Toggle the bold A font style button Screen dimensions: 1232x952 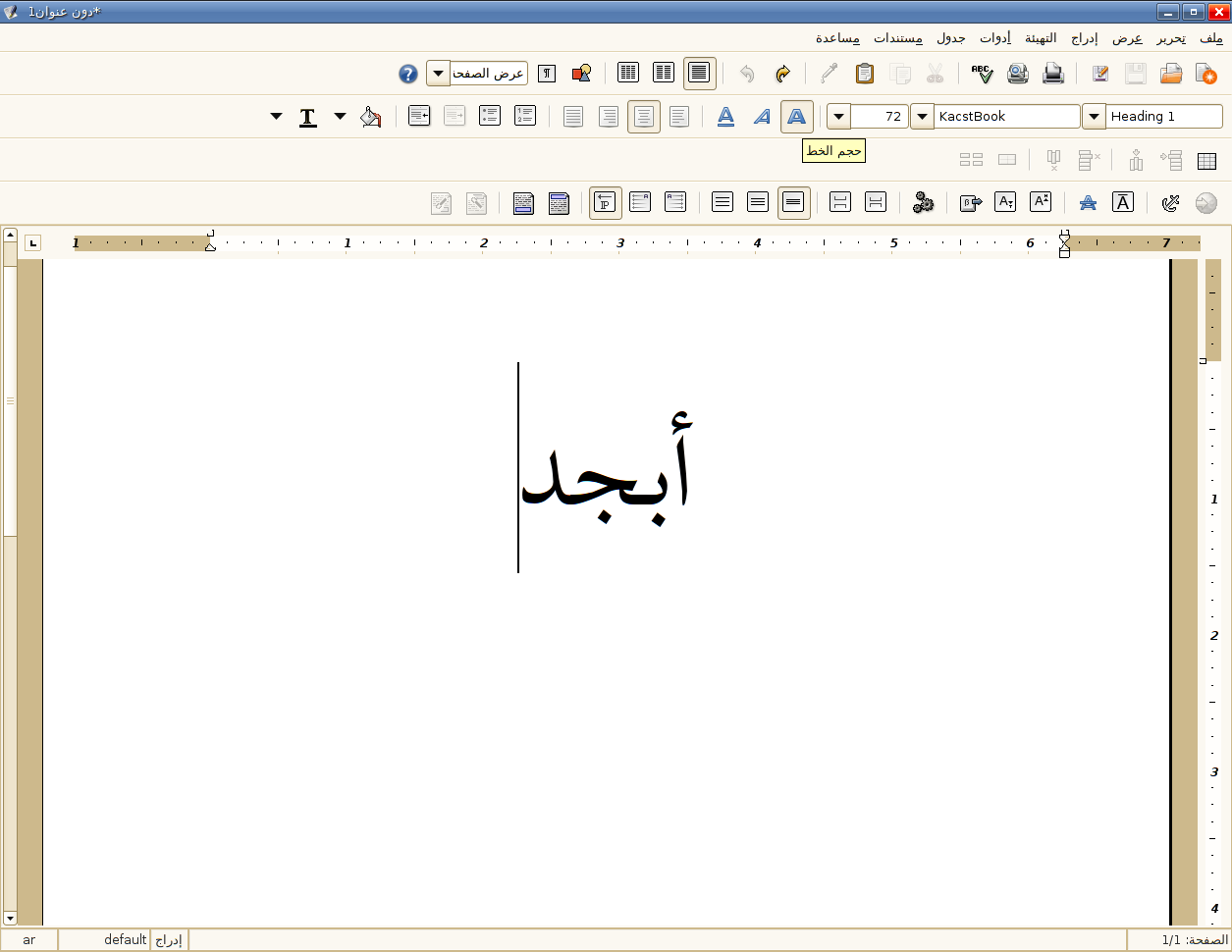[x=796, y=117]
